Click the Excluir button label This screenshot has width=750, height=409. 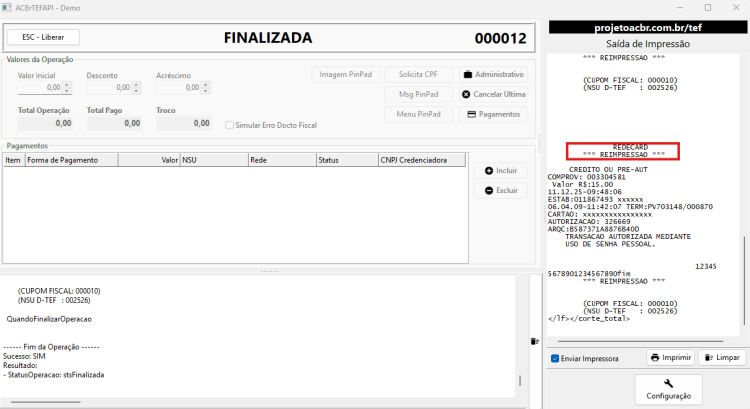pos(507,190)
